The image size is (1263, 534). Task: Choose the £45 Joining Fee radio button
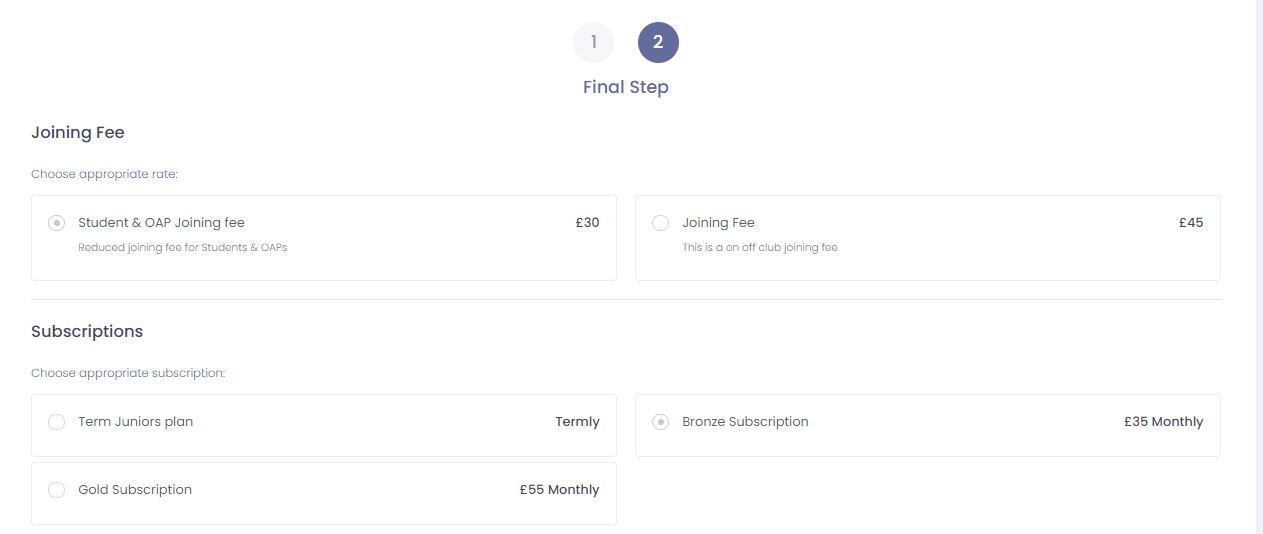click(x=660, y=223)
